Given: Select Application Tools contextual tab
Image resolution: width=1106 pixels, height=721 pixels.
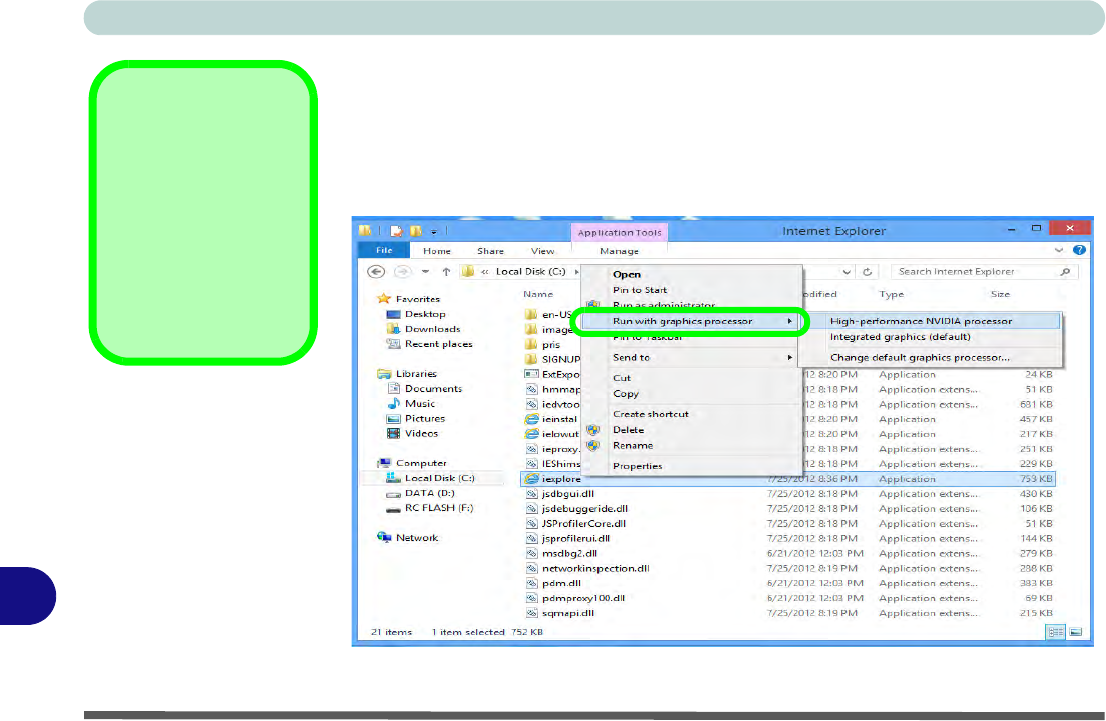Looking at the screenshot, I should [619, 232].
